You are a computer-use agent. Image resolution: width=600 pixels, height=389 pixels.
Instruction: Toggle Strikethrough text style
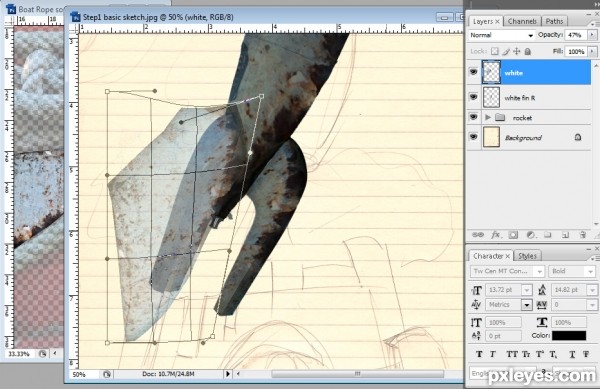586,354
